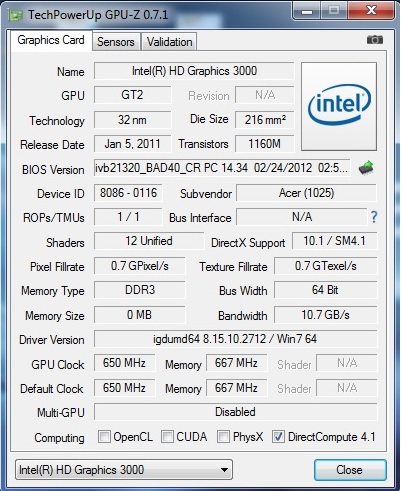The width and height of the screenshot is (402, 491).
Task: Close GPU-Z with the red X
Action: tap(371, 11)
